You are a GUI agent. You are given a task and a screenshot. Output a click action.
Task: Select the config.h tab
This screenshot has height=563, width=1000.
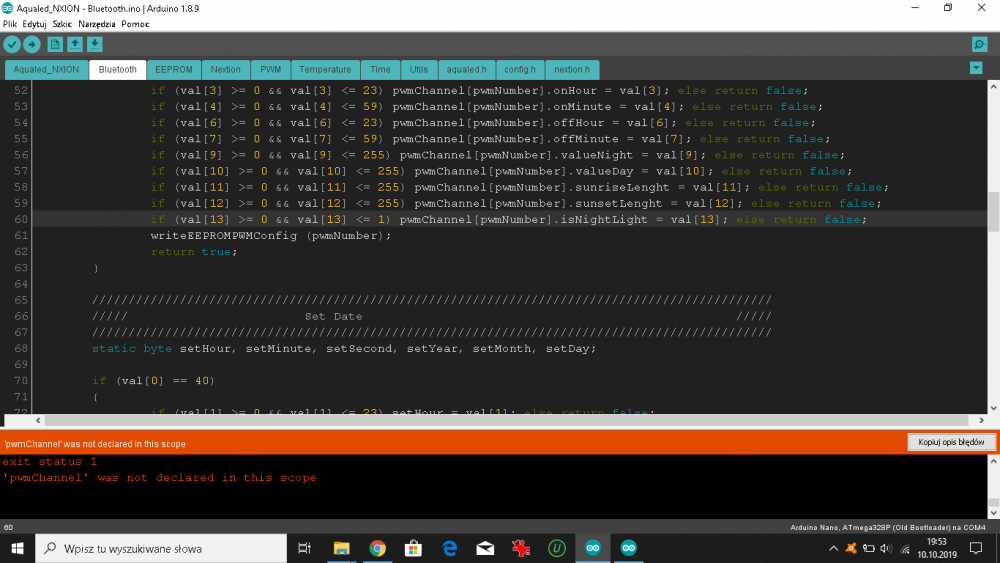(519, 70)
